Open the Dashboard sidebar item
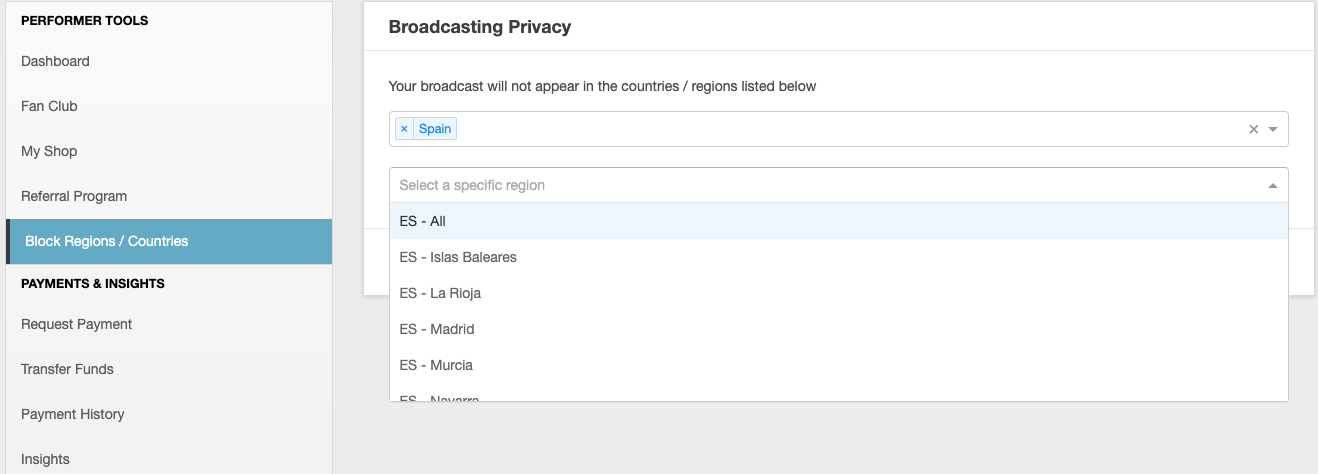The height and width of the screenshot is (474, 1318). coord(56,61)
